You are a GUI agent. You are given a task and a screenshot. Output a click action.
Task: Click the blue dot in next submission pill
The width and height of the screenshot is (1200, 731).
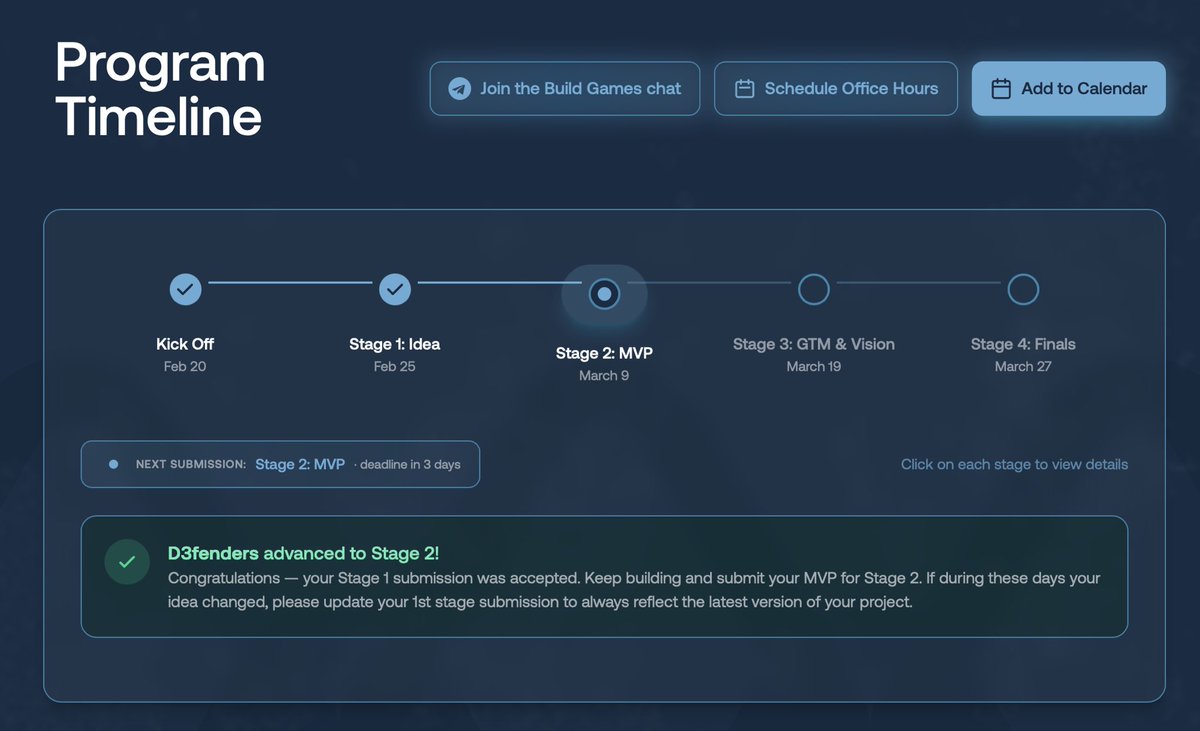pyautogui.click(x=113, y=464)
